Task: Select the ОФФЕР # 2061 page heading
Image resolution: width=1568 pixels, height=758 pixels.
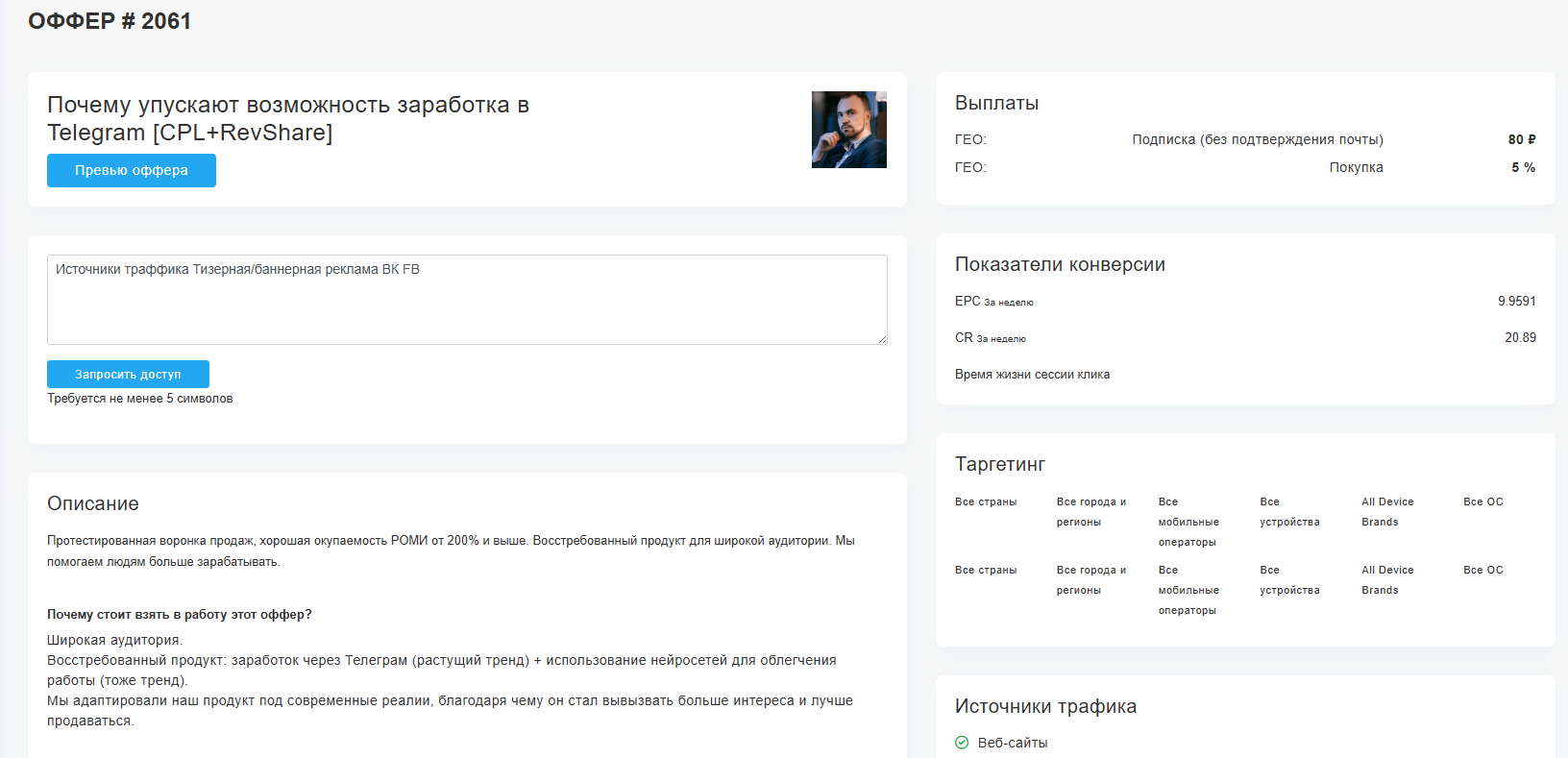Action: click(x=110, y=21)
